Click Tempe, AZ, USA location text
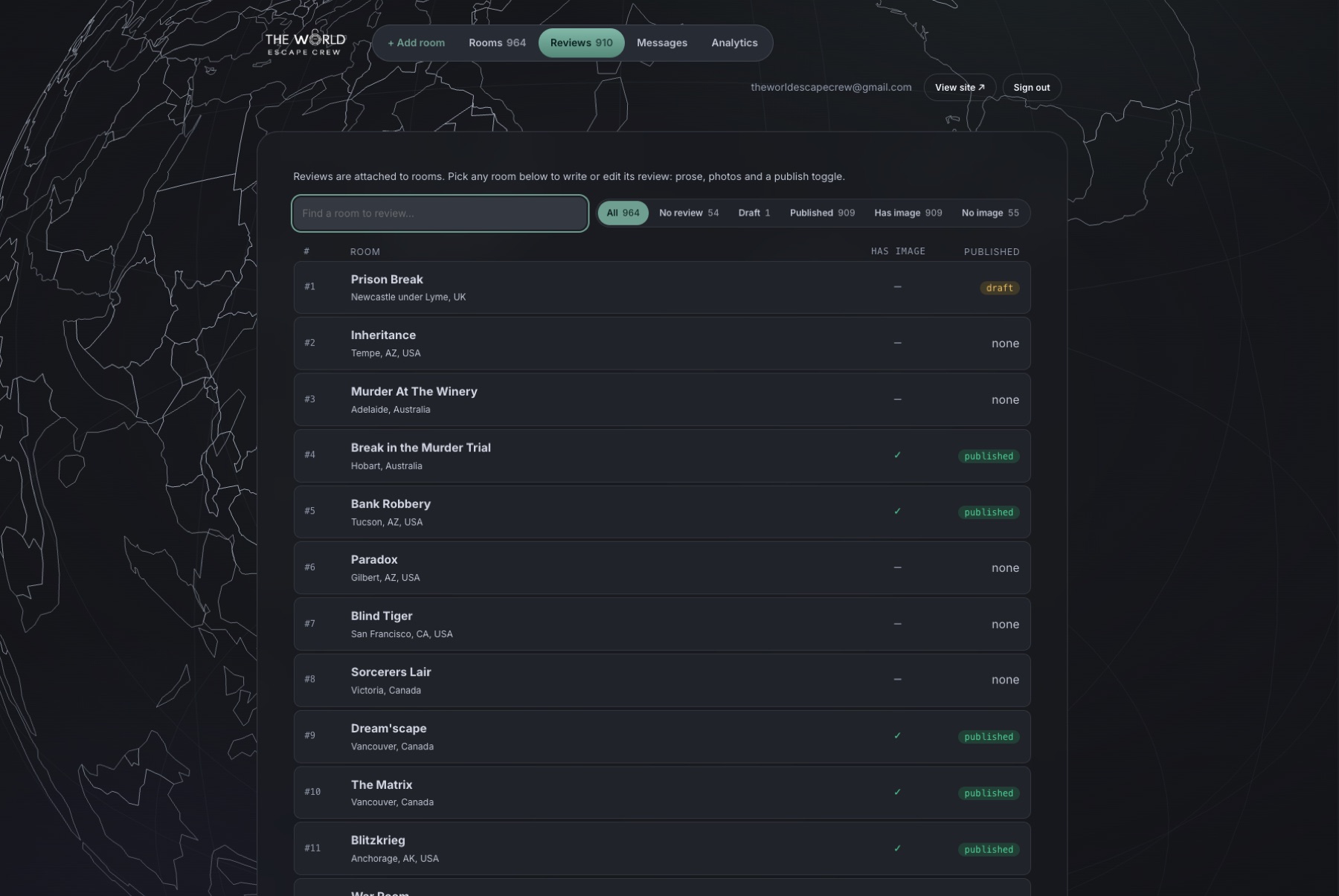 click(385, 353)
